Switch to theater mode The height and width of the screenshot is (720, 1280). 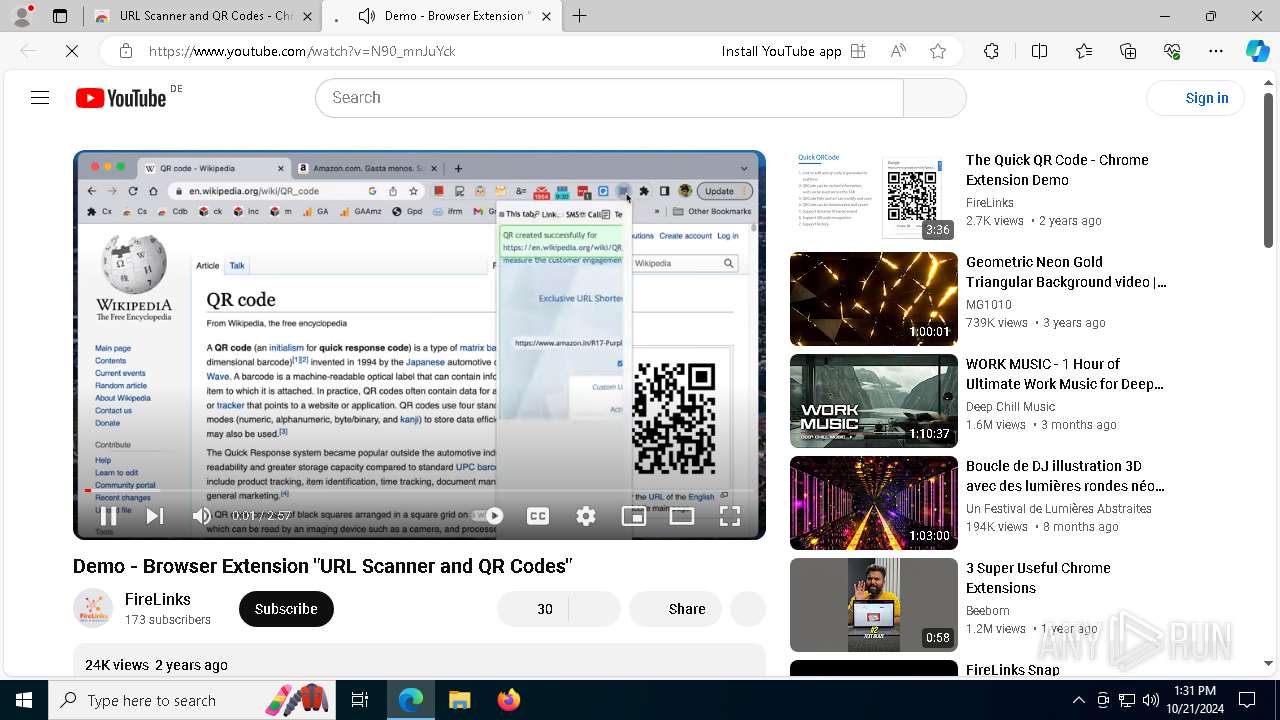(x=682, y=516)
